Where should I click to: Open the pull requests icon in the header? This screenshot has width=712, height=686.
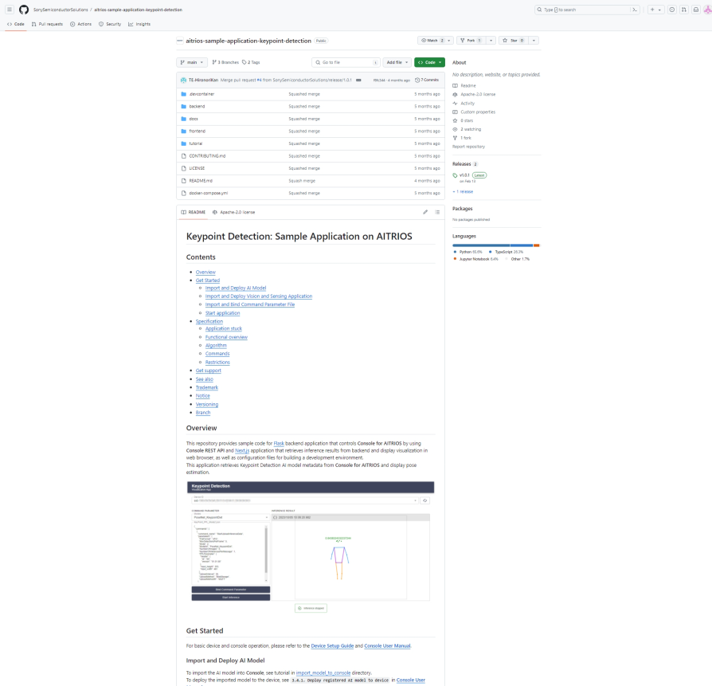(684, 10)
